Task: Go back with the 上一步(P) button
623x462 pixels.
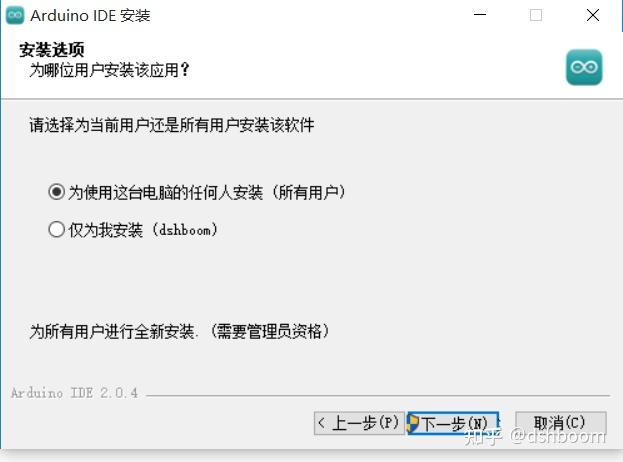Action: click(359, 423)
